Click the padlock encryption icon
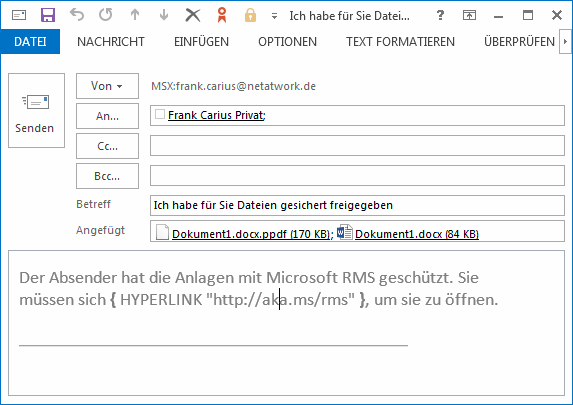This screenshot has width=573, height=405. tap(250, 15)
